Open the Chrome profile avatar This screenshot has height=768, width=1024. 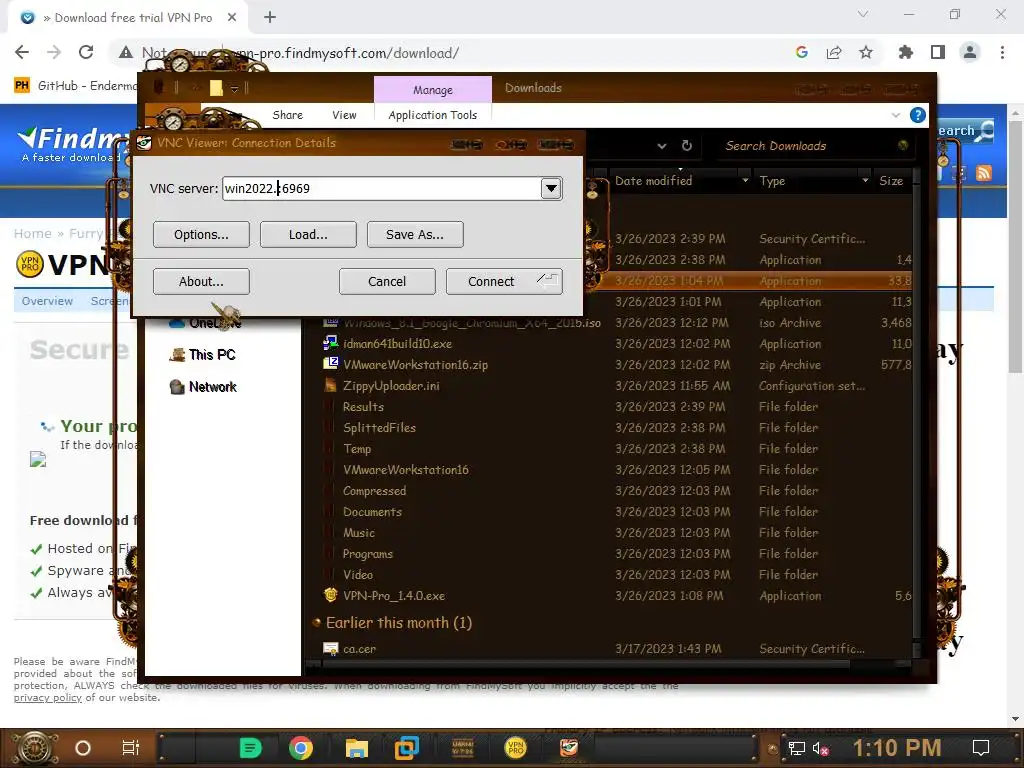point(970,52)
